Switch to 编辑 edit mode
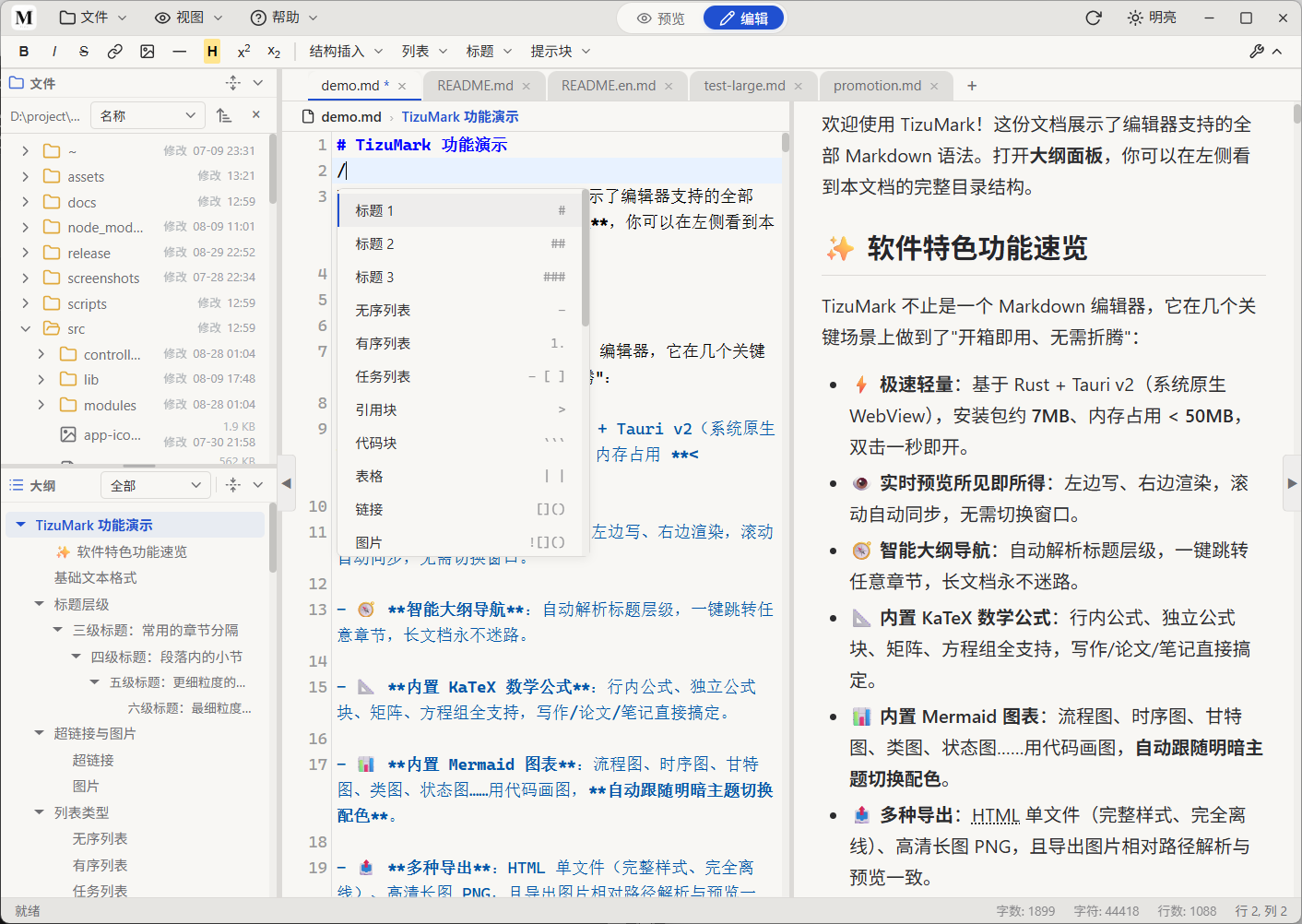Screen dimensions: 1302x924 [743, 18]
